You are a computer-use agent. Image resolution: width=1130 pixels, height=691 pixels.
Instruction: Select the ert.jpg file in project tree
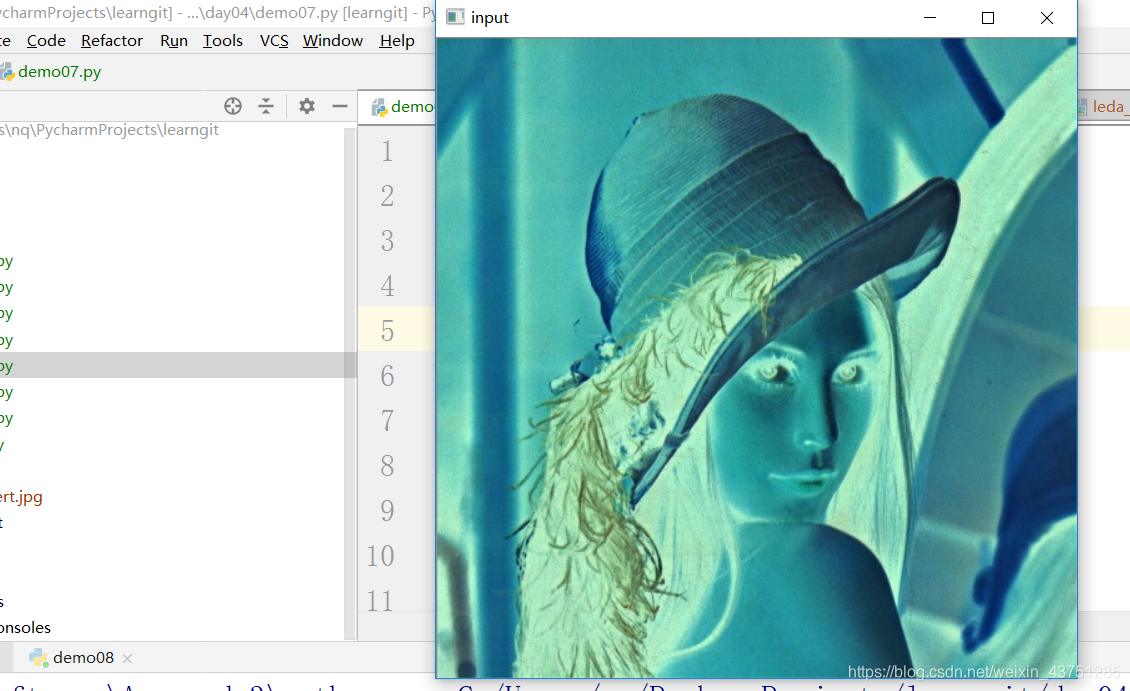pos(21,496)
